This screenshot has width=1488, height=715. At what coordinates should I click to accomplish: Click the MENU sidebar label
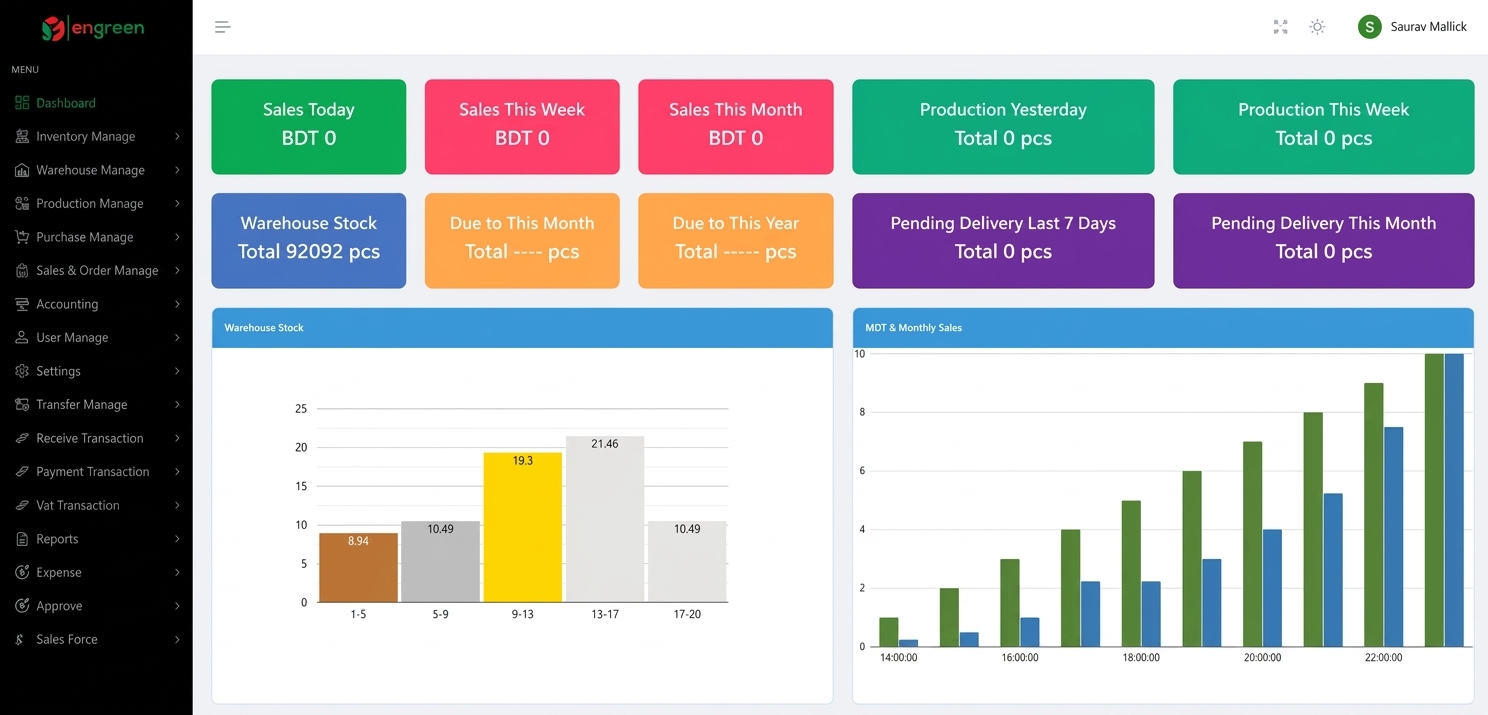pos(25,70)
